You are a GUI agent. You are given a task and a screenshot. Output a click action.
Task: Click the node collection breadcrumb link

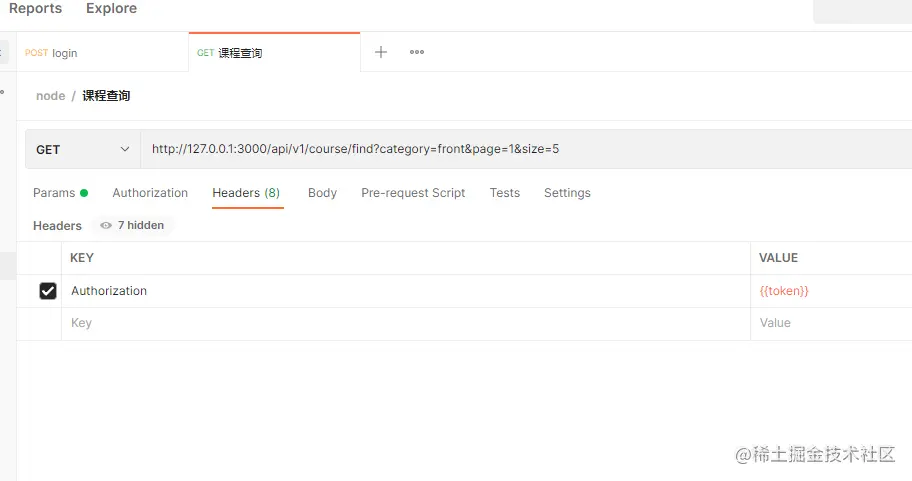pos(51,96)
